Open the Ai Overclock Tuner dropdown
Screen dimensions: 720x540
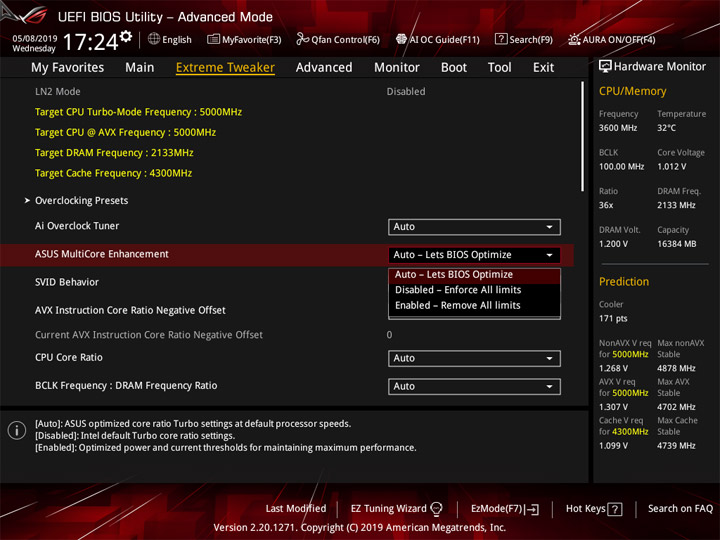tap(474, 227)
